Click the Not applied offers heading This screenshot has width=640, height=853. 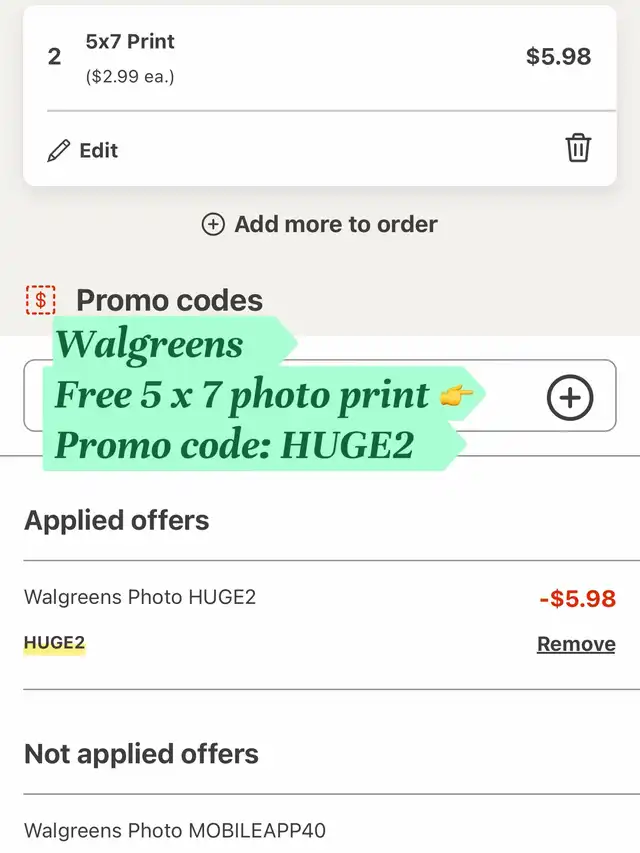click(141, 754)
